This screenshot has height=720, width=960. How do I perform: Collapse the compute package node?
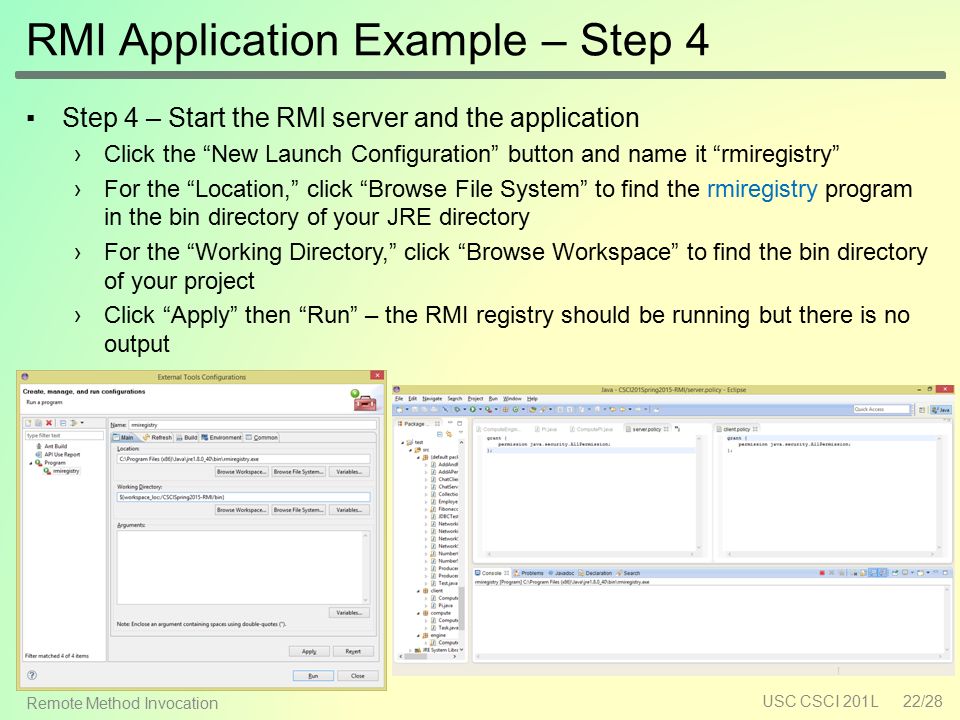[419, 613]
